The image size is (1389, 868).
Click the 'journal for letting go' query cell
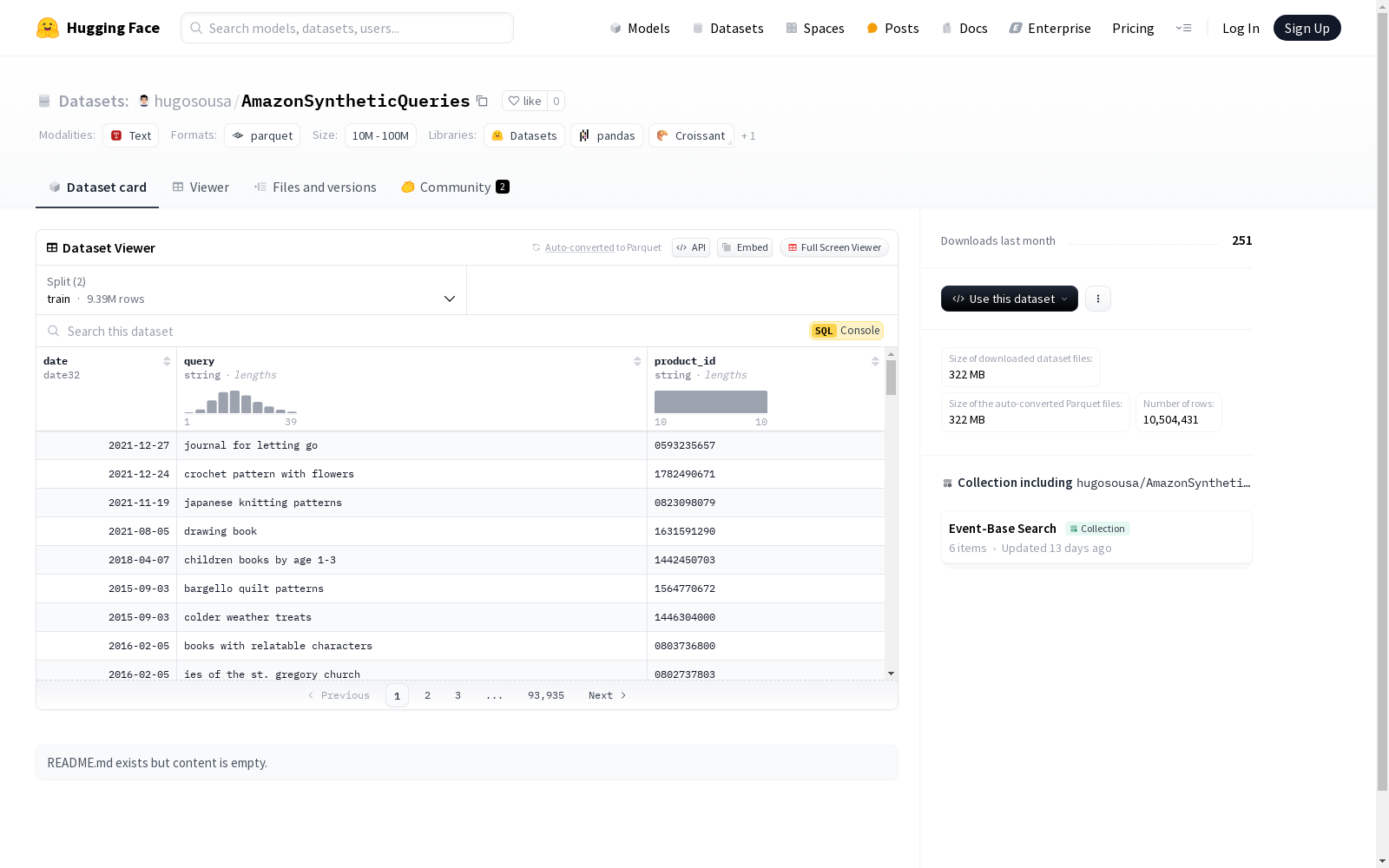(411, 445)
